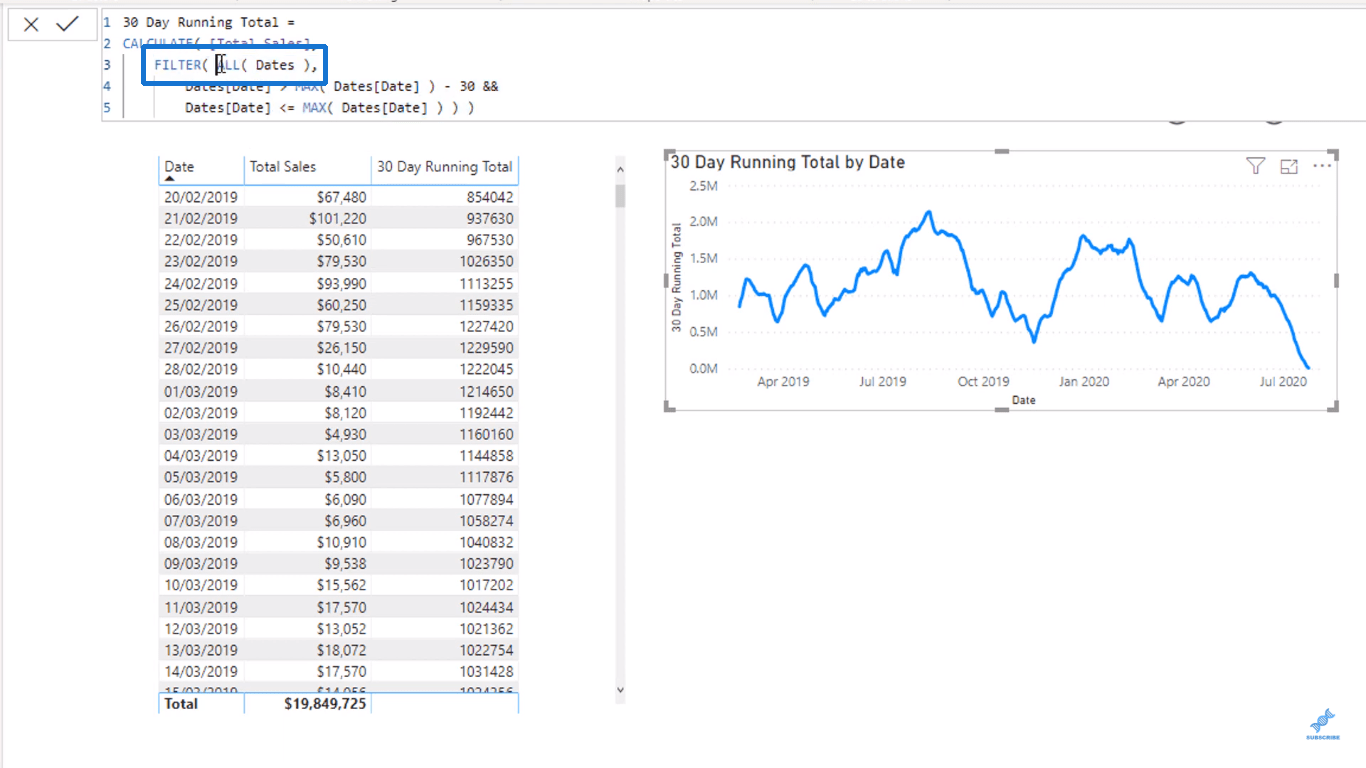The width and height of the screenshot is (1366, 768).
Task: Cancel the formula edit with X icon
Action: point(31,24)
